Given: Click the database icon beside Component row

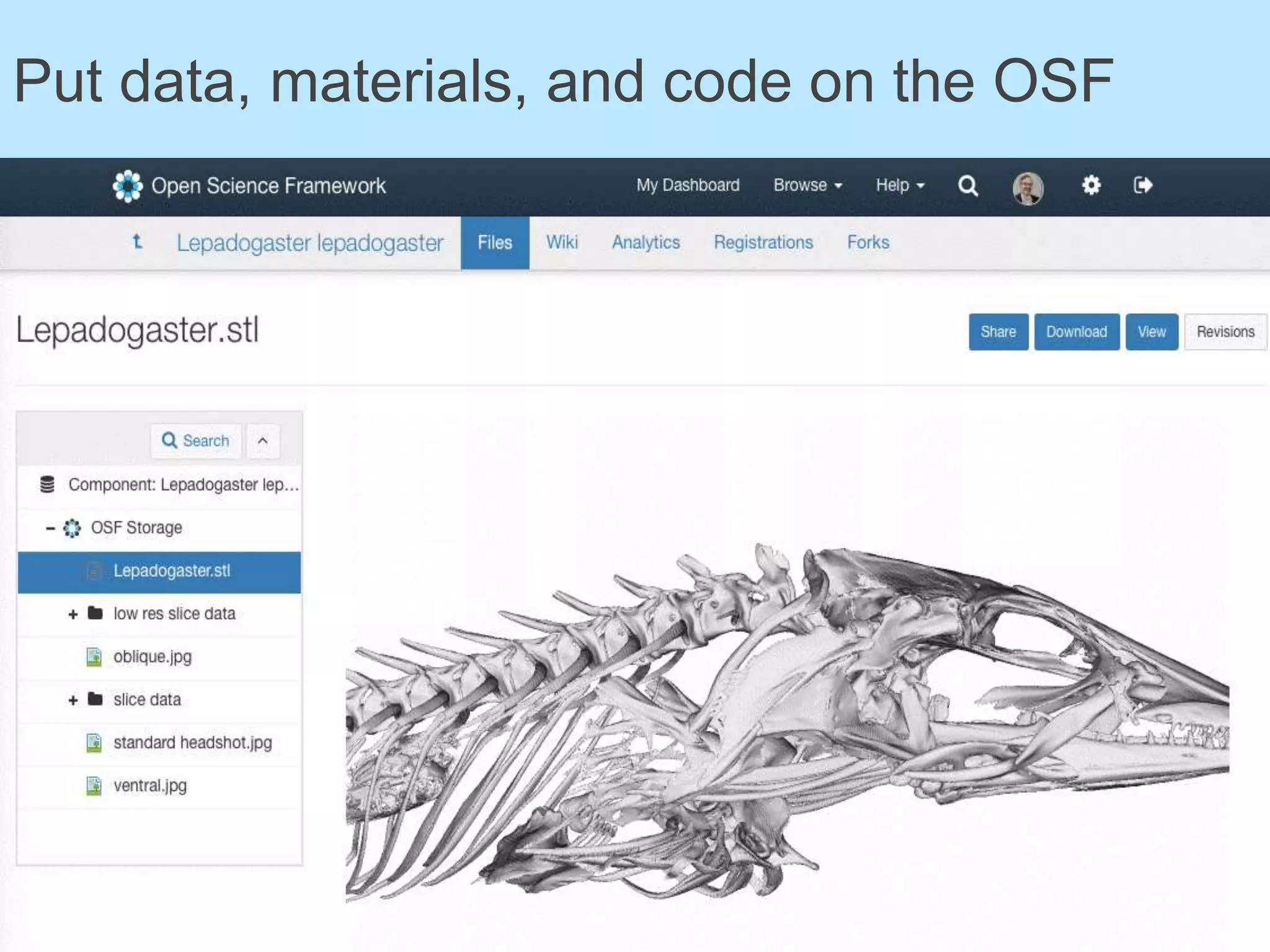Looking at the screenshot, I should [47, 484].
